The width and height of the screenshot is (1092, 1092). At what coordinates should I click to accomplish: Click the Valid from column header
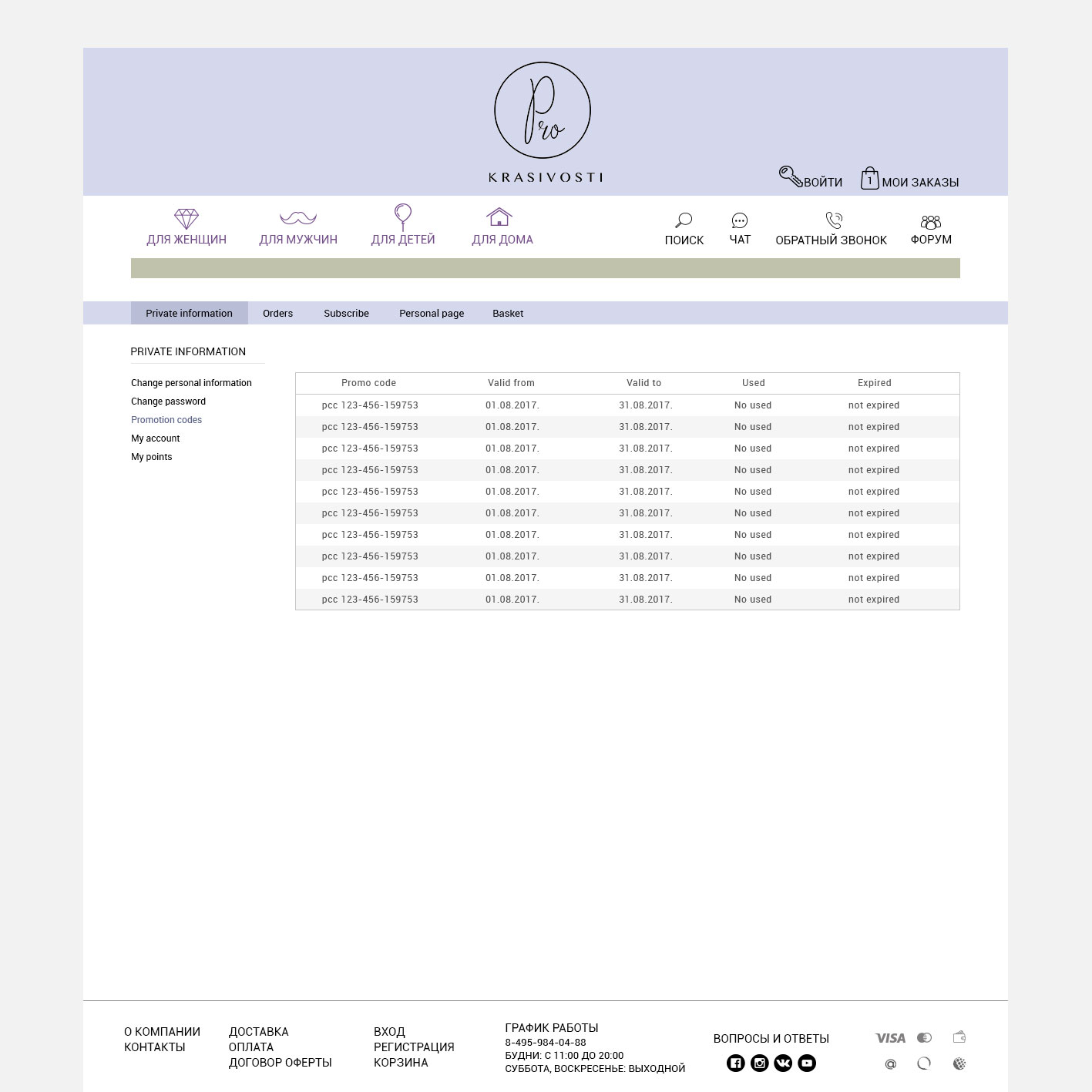[511, 383]
